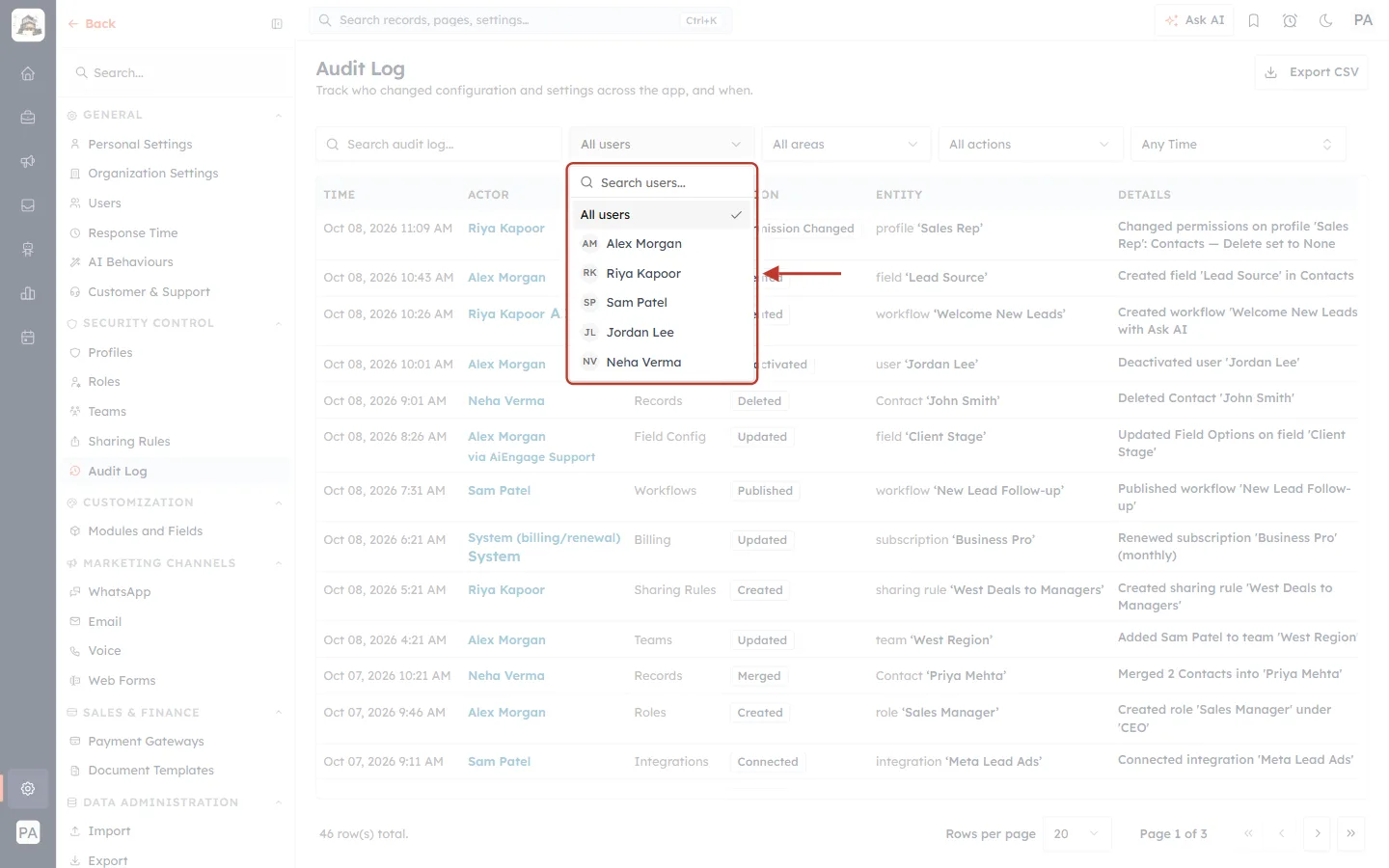
Task: Open the Any Time date filter
Action: click(1238, 145)
